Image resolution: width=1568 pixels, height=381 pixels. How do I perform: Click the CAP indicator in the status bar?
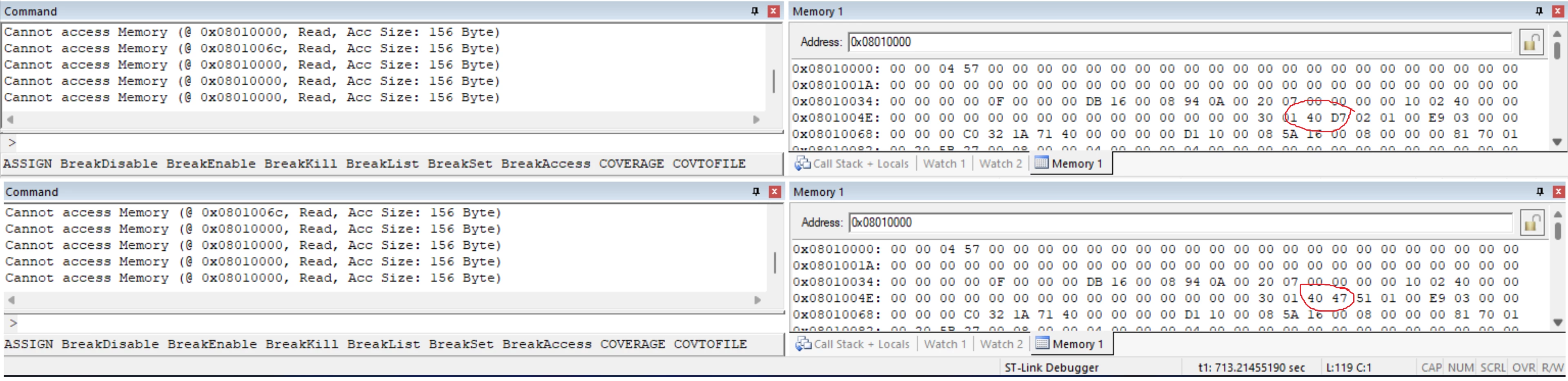point(1431,368)
